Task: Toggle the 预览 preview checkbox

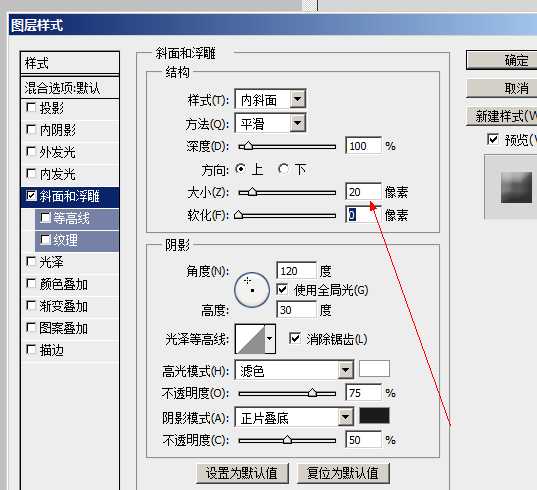Action: (493, 139)
